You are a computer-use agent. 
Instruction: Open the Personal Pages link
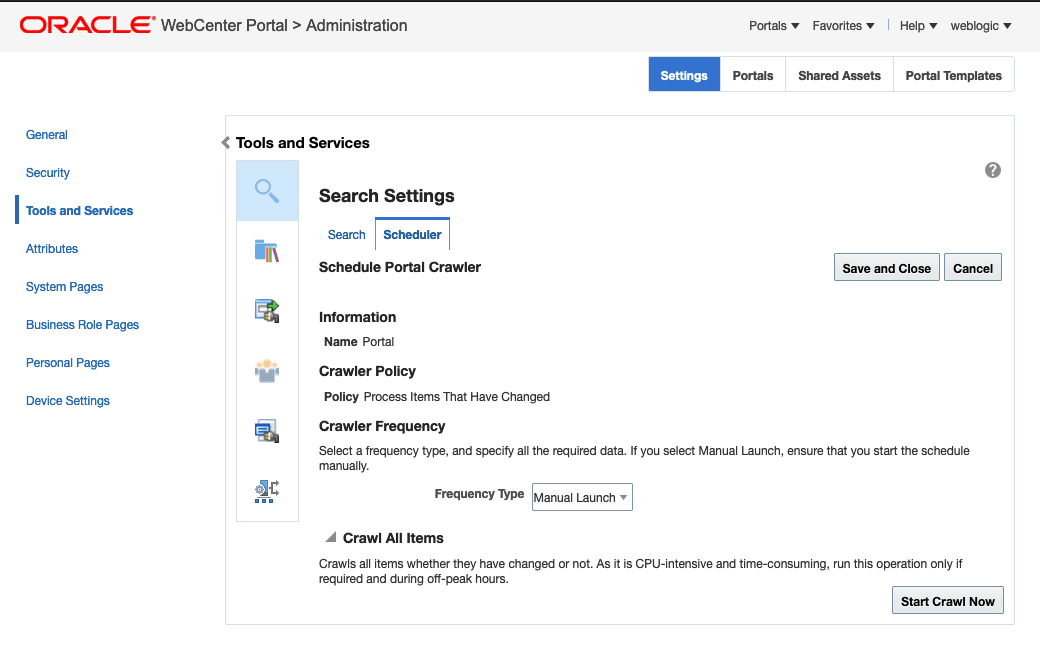(68, 363)
